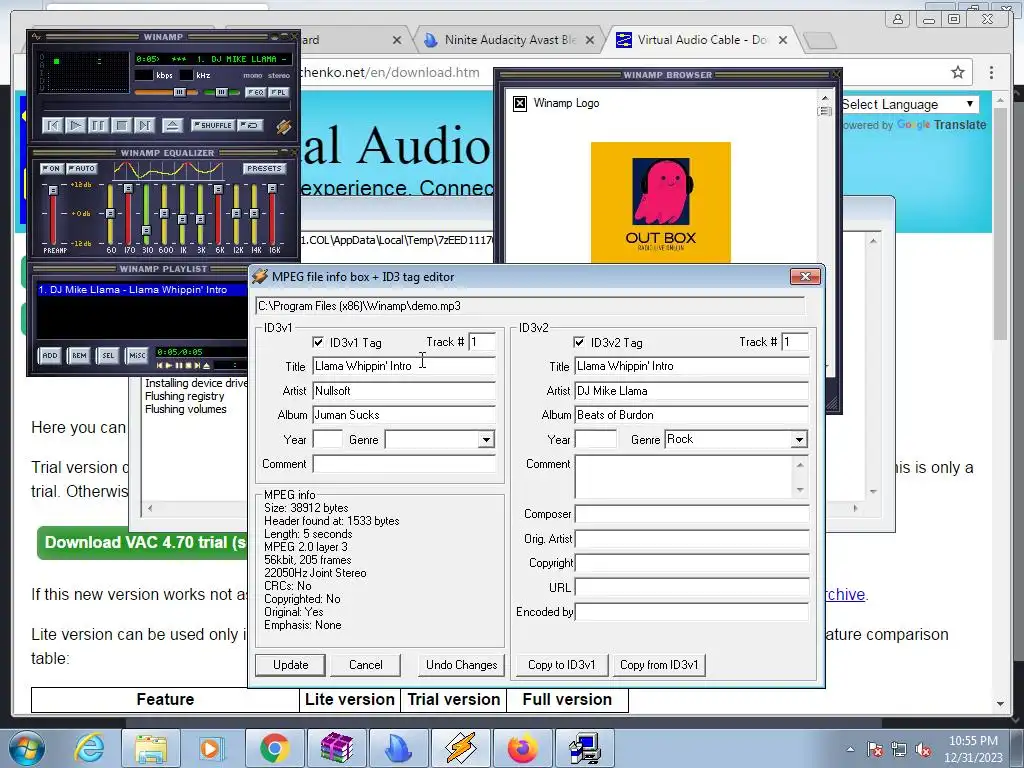Open Select Language dropdown on page
The height and width of the screenshot is (768, 1024).
(x=910, y=104)
